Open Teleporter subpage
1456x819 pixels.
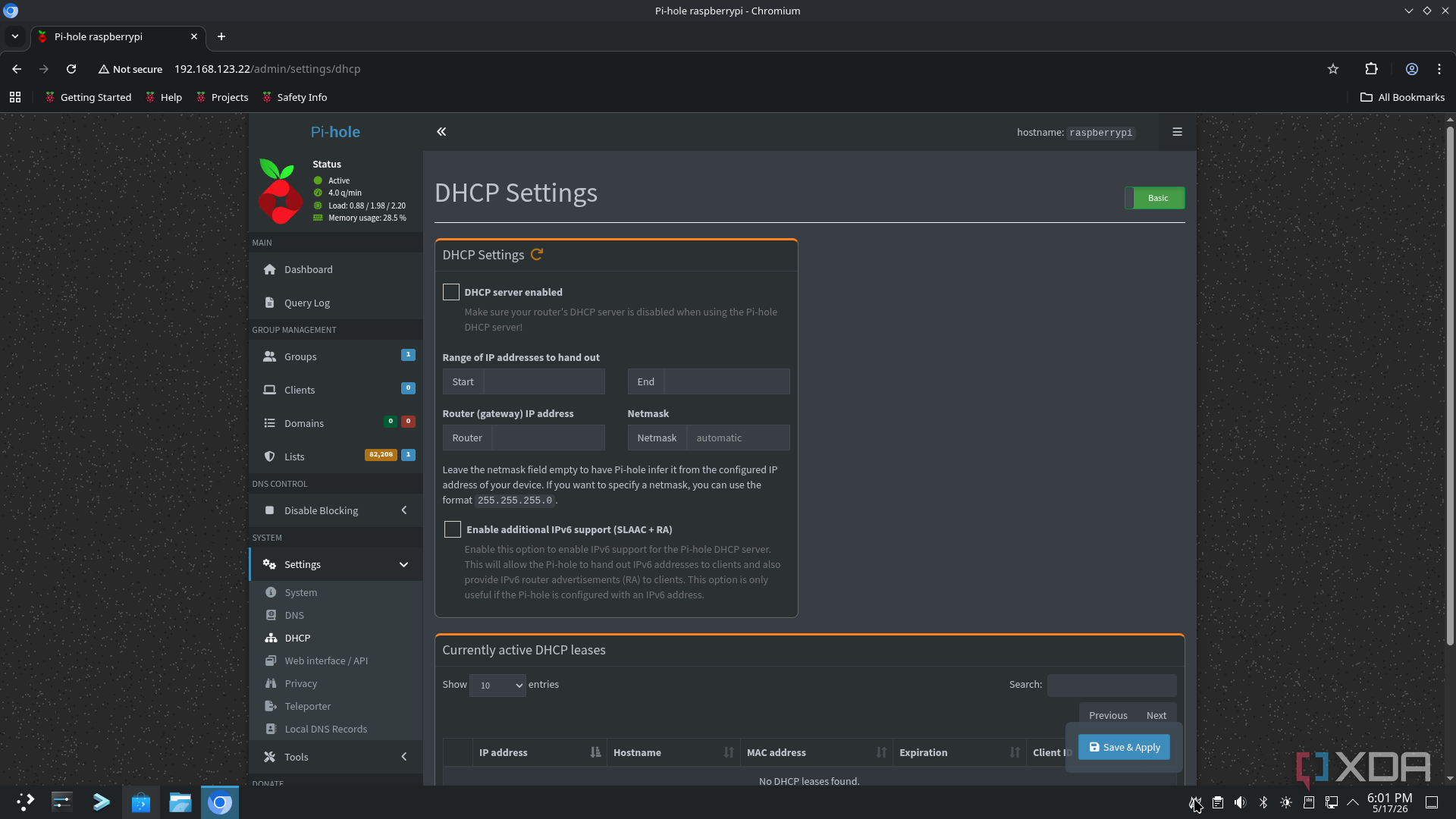(307, 707)
